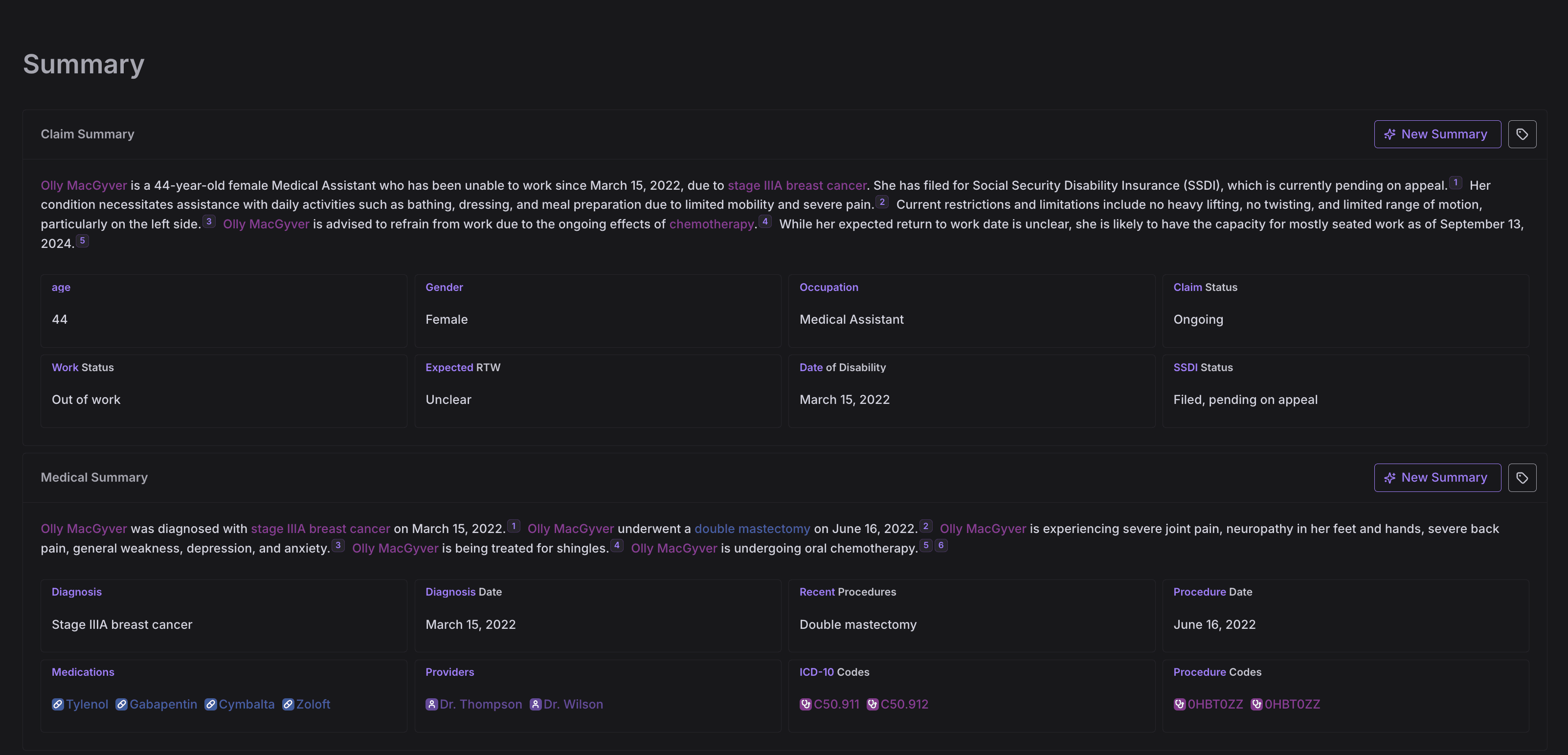Click New Summary in the Medical Summary section

(x=1437, y=478)
